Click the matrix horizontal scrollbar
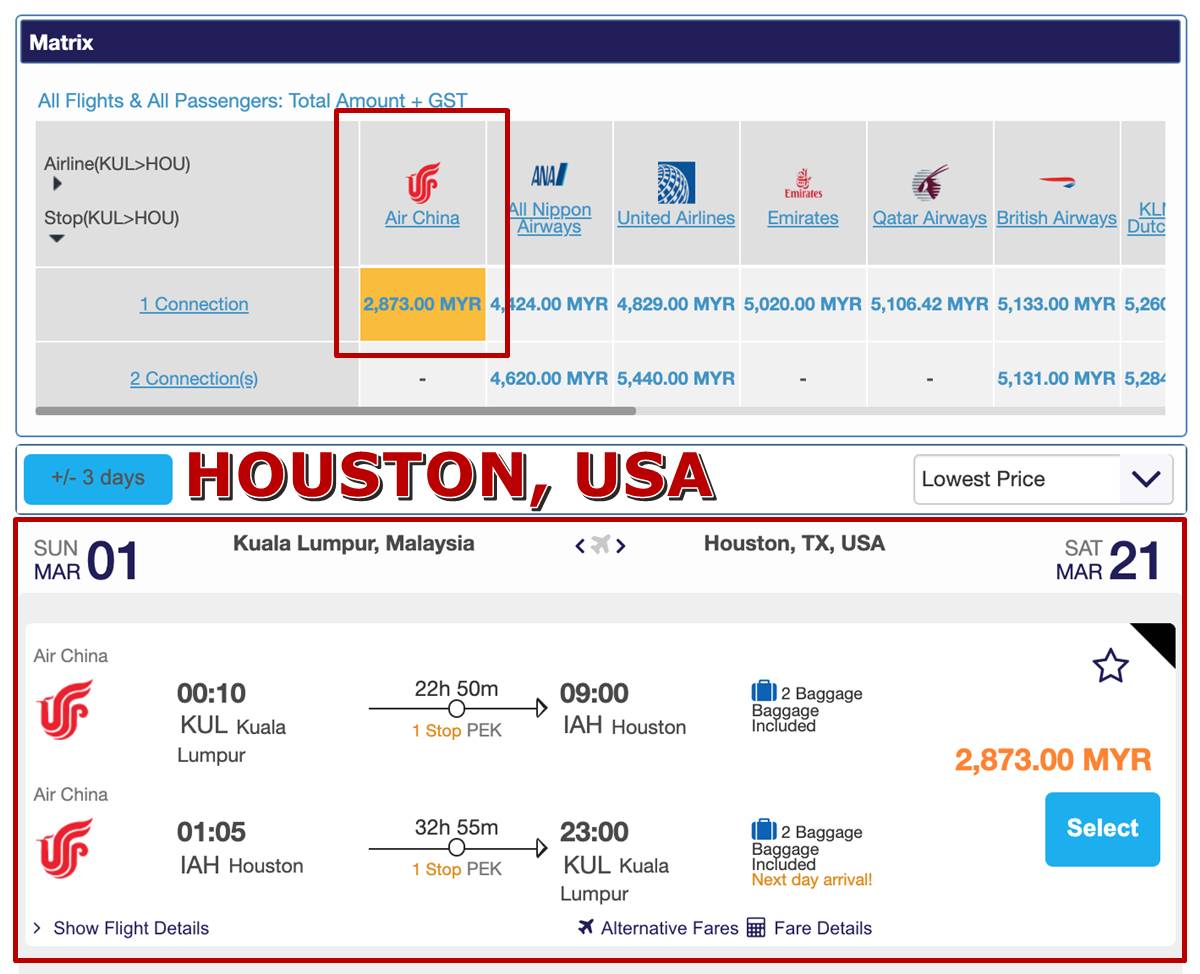The height and width of the screenshot is (974, 1200). pyautogui.click(x=335, y=410)
